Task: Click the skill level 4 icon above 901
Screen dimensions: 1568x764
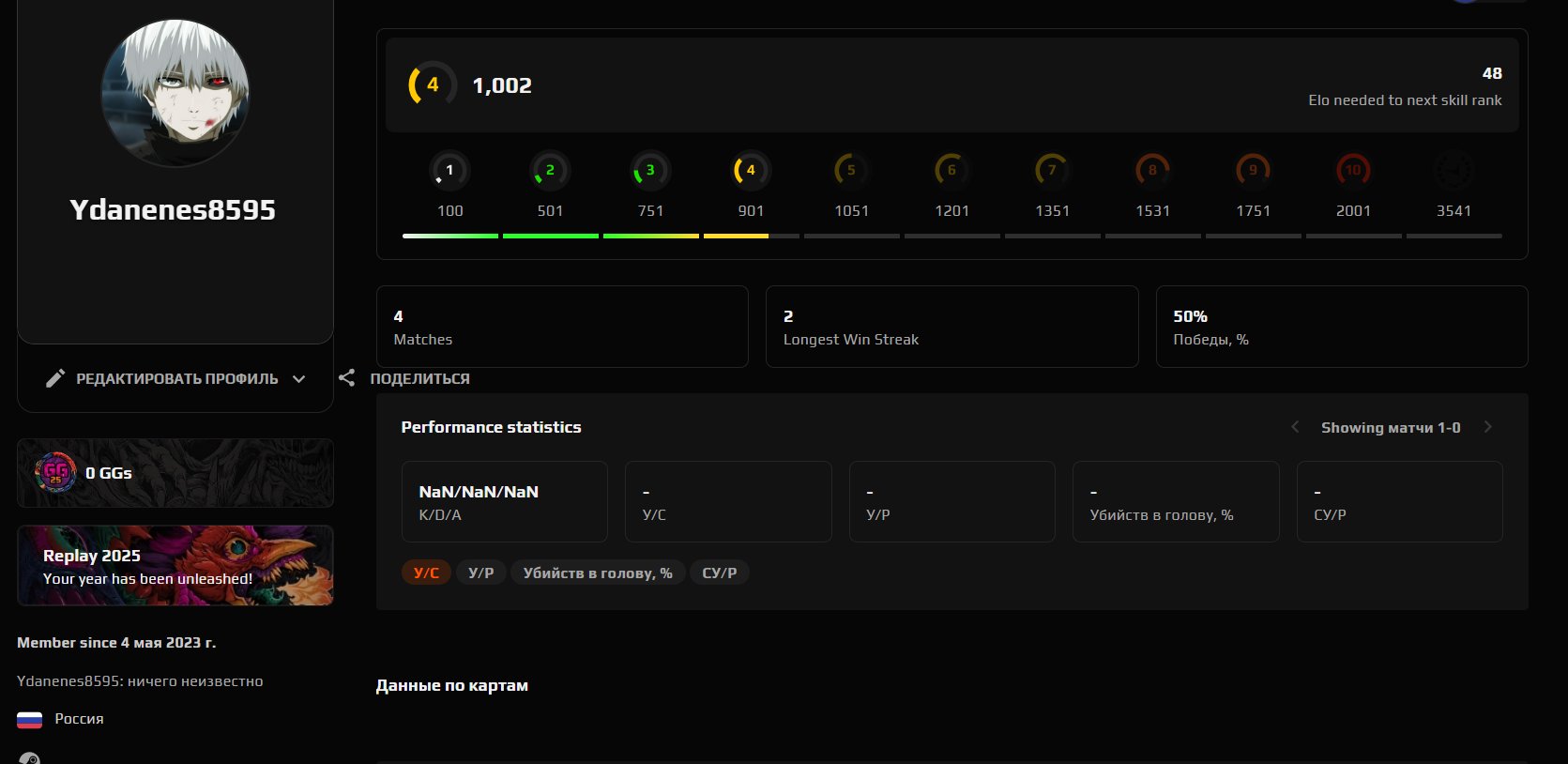Action: pos(751,171)
